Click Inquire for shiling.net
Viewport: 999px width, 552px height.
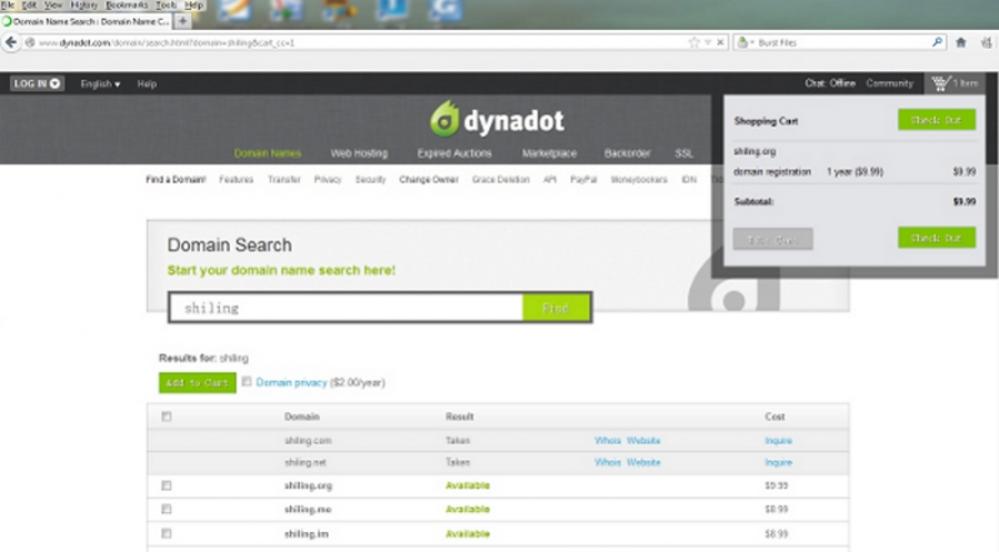(x=779, y=462)
